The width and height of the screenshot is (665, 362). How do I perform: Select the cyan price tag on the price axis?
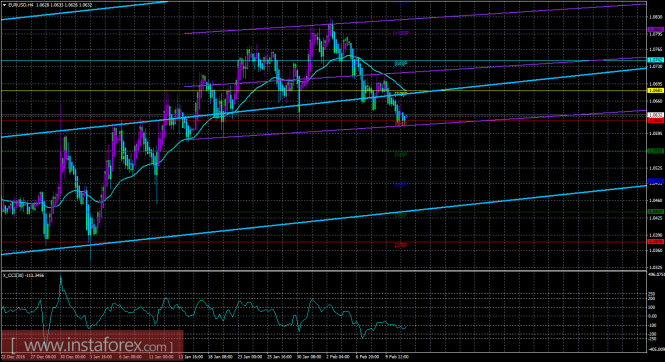[x=655, y=60]
